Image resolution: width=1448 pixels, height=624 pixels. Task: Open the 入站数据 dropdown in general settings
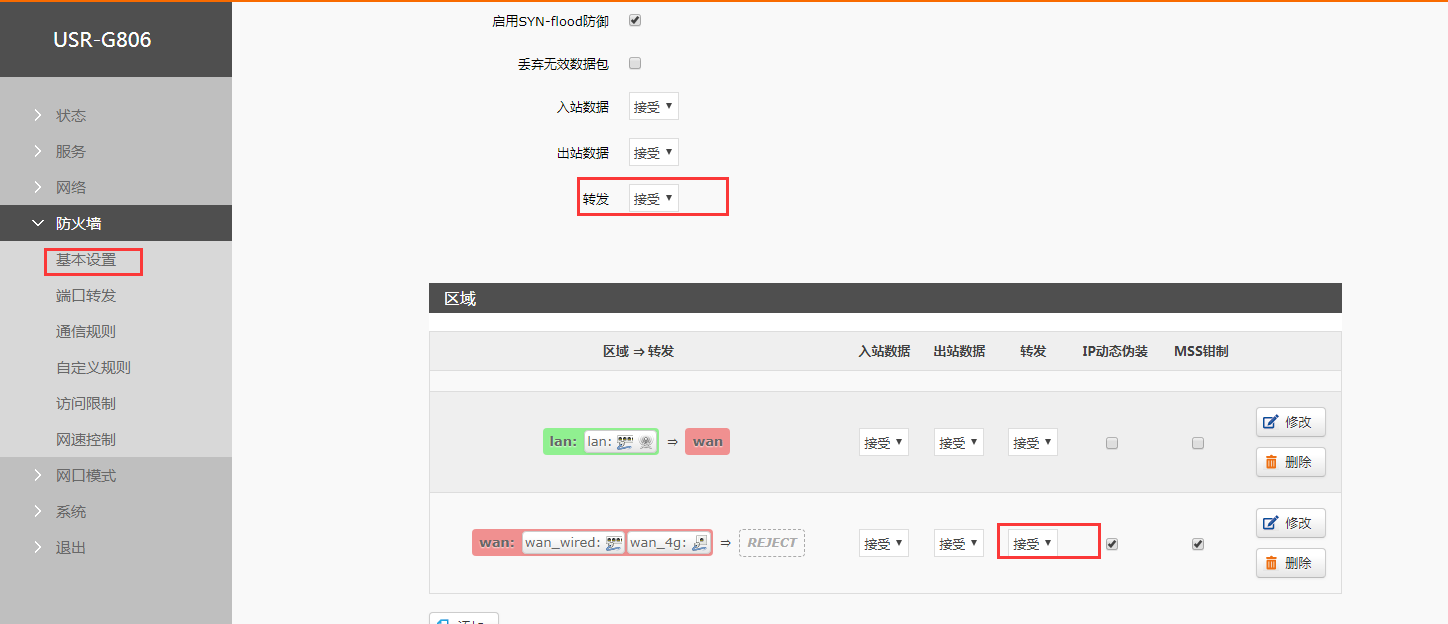[654, 107]
